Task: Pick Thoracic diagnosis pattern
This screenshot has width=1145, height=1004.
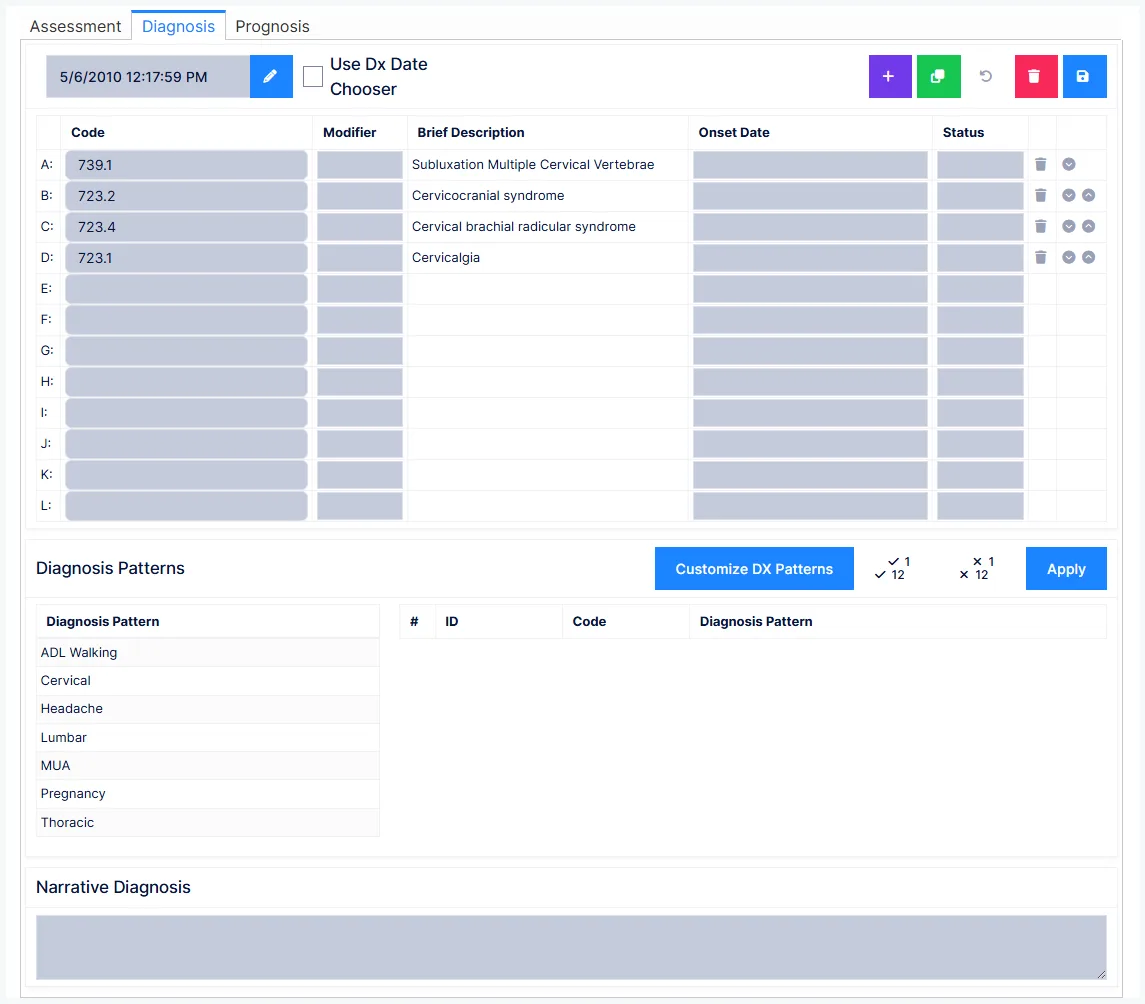Action: pos(207,822)
